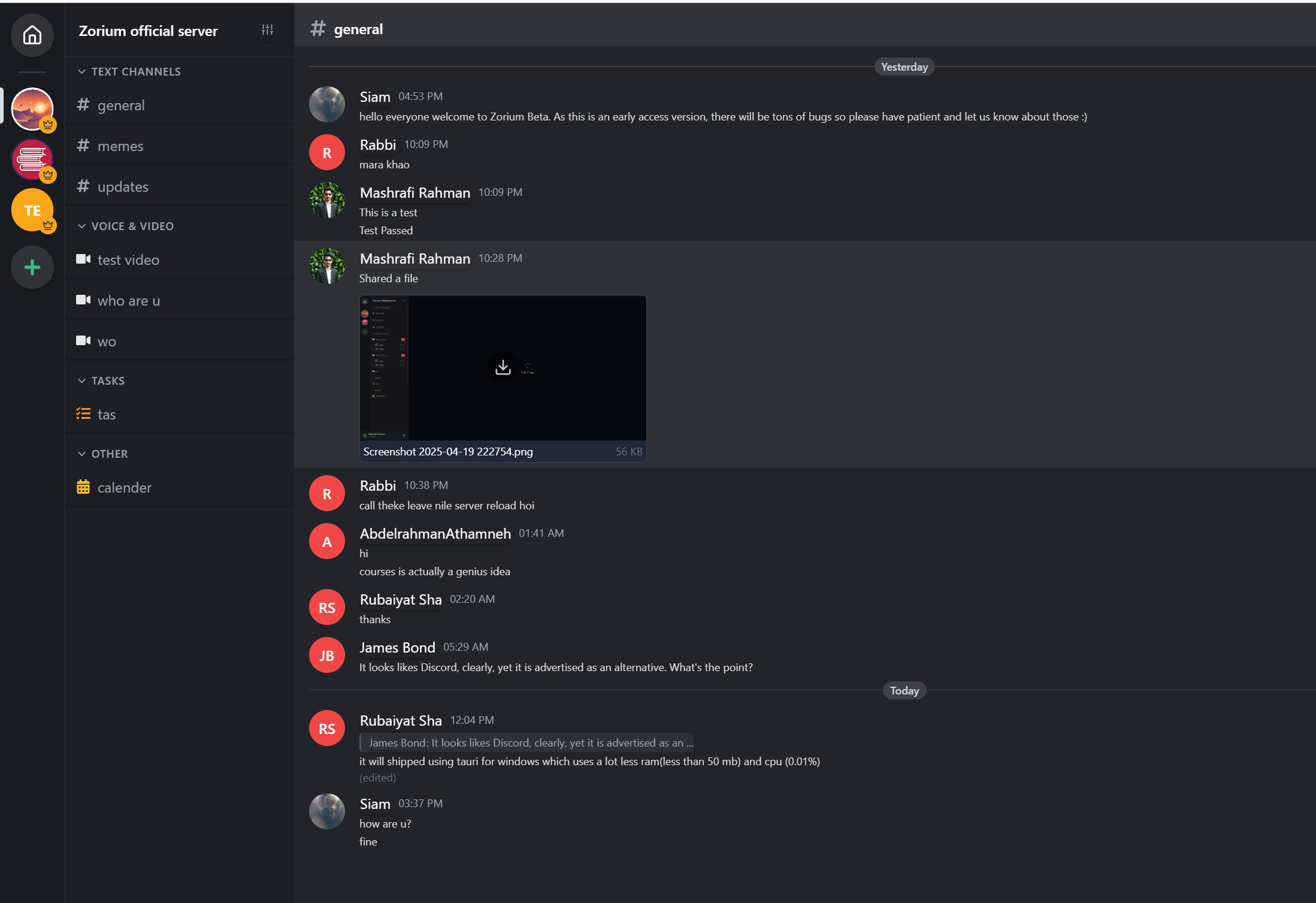Viewport: 1316px width, 903px height.
Task: Join the who are u video channel
Action: [x=128, y=301]
